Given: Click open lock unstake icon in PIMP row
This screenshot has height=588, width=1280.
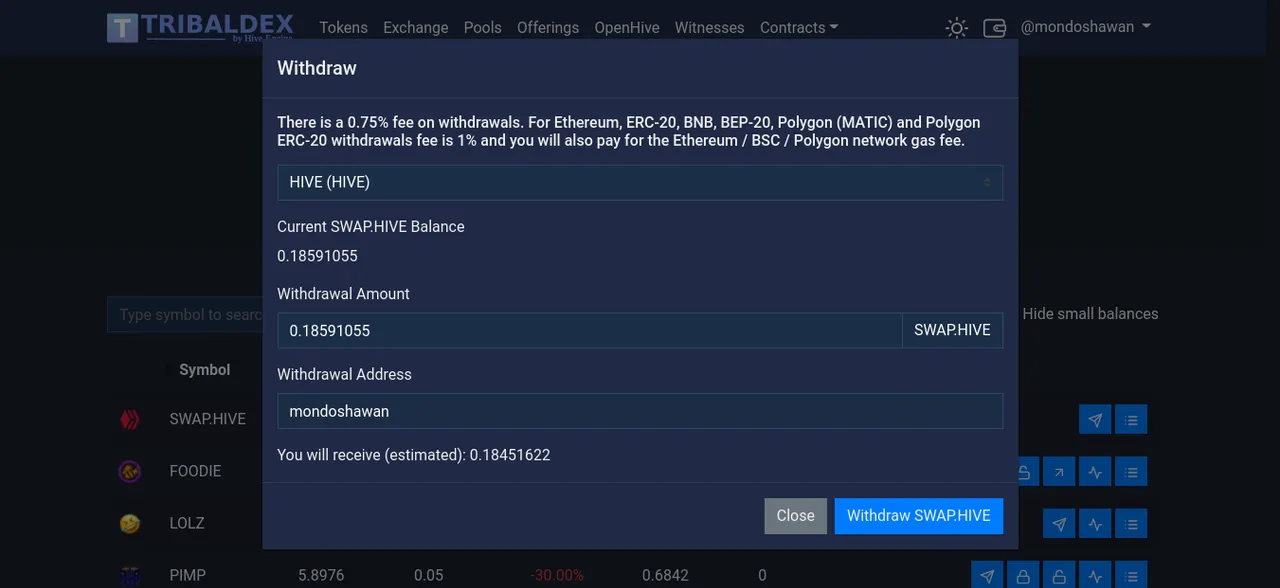Looking at the screenshot, I should click(1059, 576).
